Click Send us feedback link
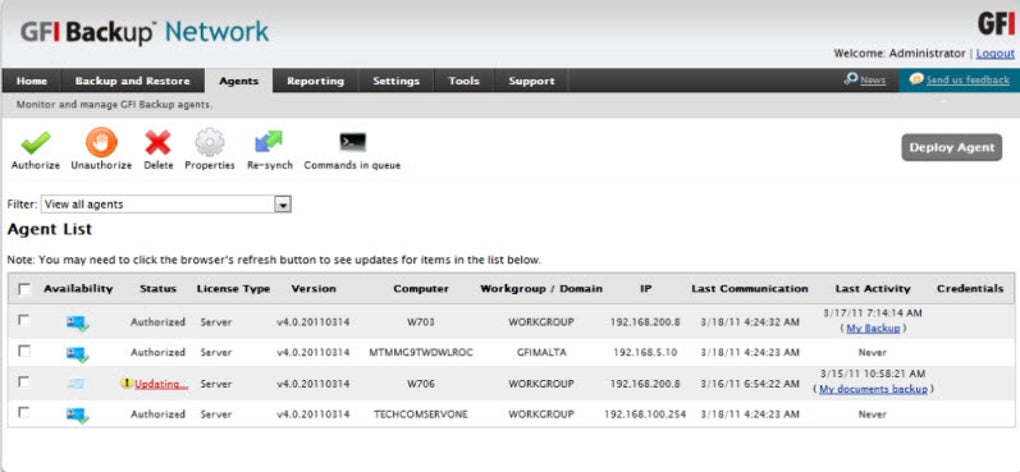Image resolution: width=1020 pixels, height=472 pixels. 968,80
